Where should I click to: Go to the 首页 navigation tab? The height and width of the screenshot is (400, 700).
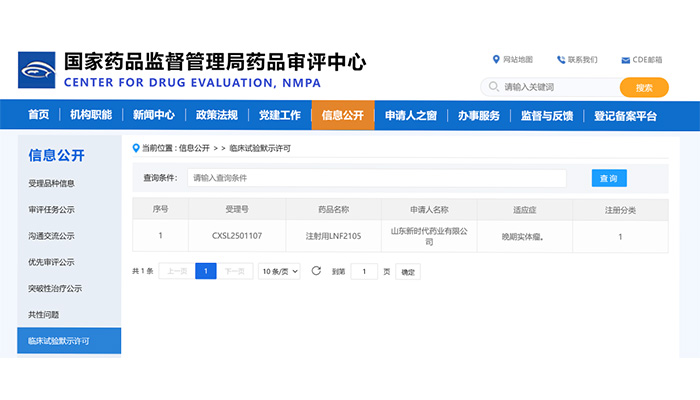[x=38, y=116]
